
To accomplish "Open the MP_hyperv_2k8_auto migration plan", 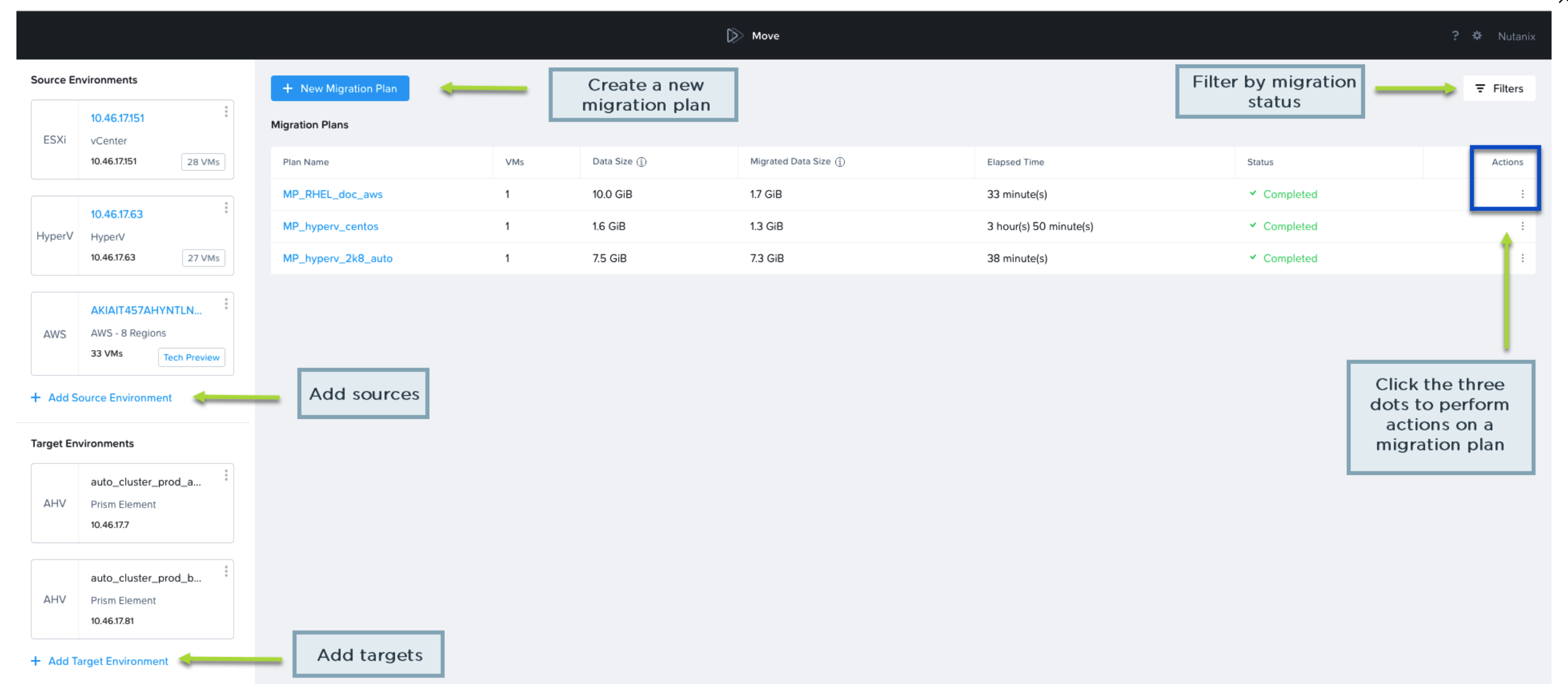I will click(x=338, y=258).
